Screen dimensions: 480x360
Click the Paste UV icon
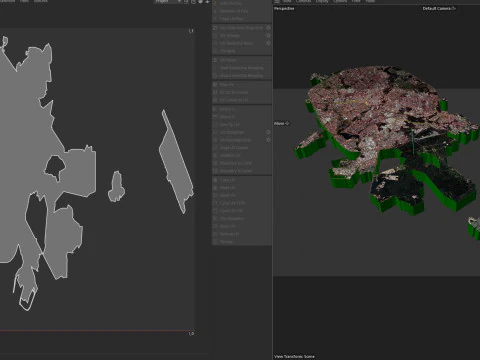click(x=215, y=187)
